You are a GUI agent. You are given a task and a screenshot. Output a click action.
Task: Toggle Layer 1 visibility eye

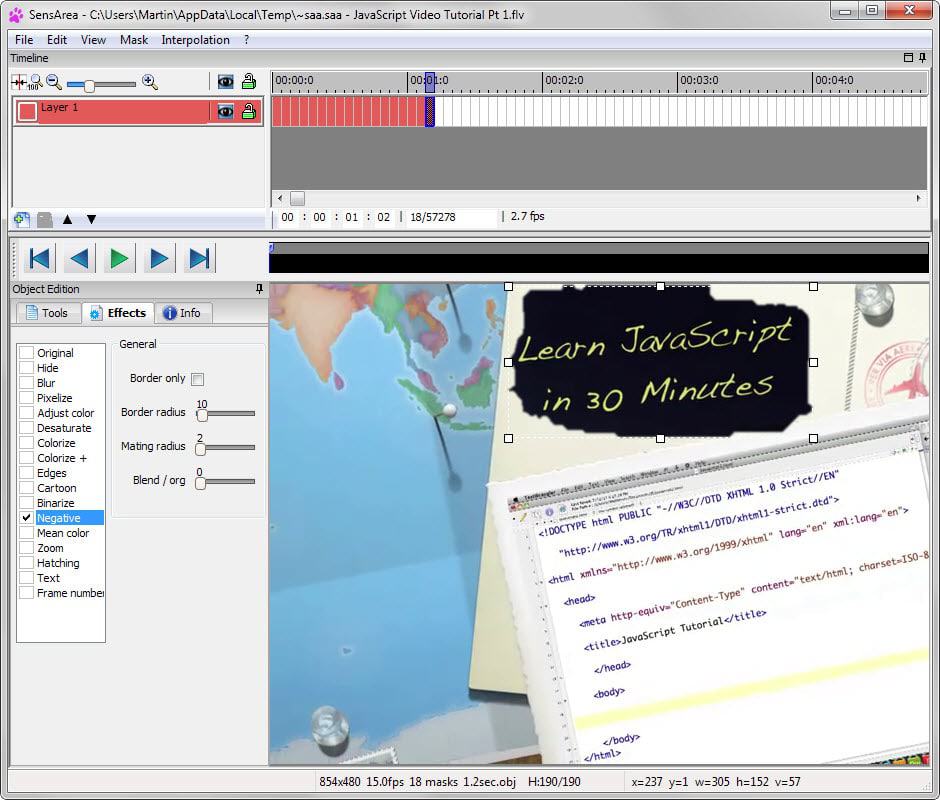[225, 111]
